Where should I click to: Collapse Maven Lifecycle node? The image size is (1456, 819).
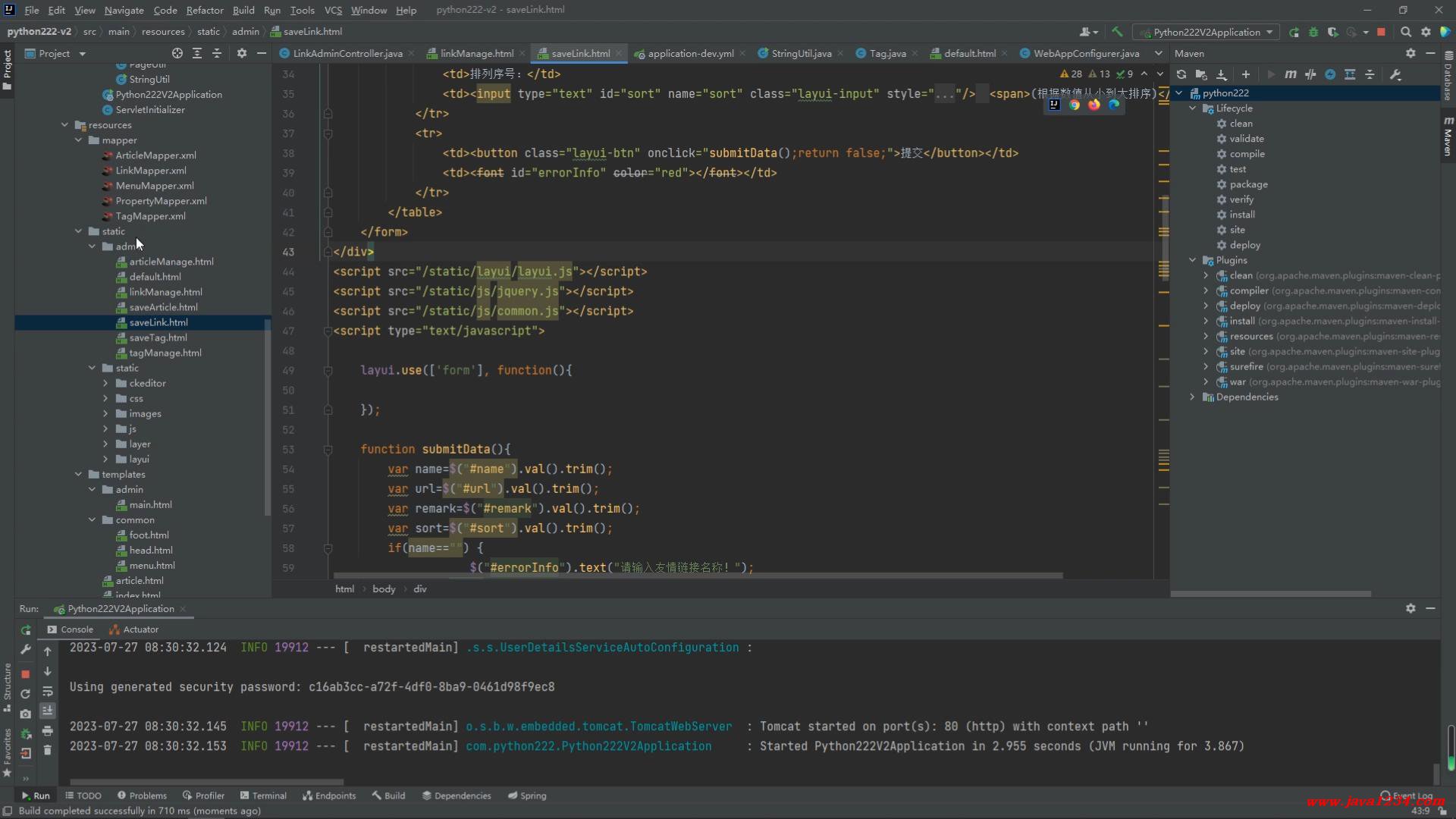[x=1193, y=108]
